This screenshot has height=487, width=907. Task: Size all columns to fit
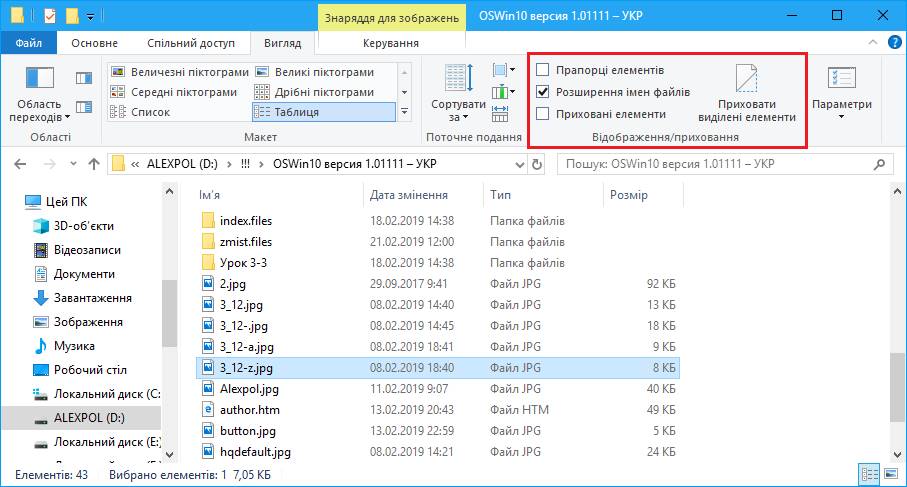[500, 113]
